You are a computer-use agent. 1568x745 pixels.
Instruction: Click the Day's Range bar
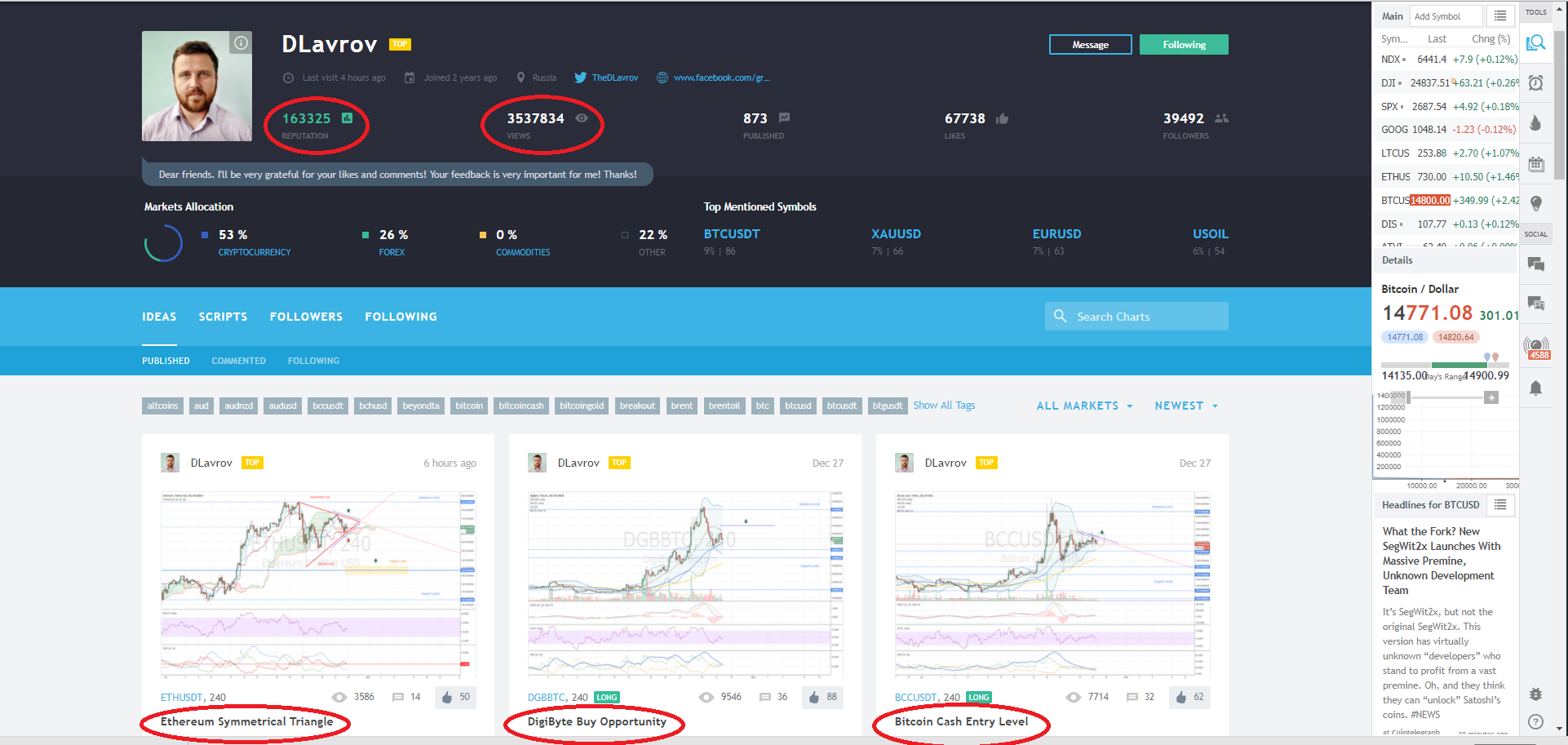tap(1444, 365)
